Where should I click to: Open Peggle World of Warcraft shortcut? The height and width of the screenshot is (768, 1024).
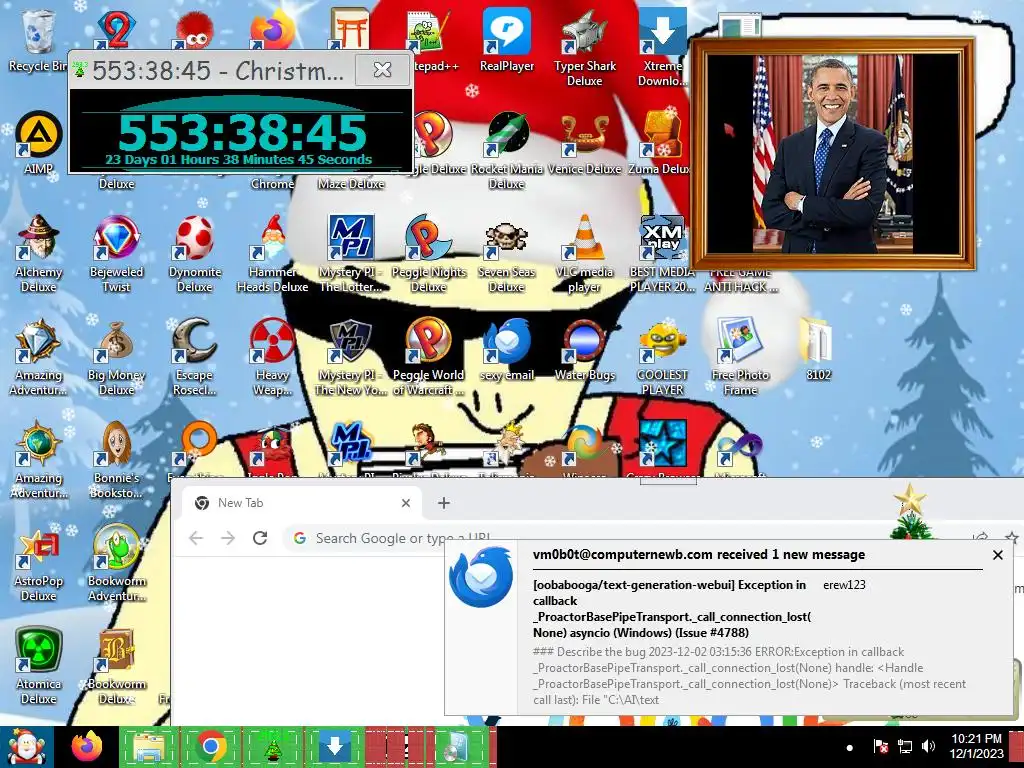(428, 357)
